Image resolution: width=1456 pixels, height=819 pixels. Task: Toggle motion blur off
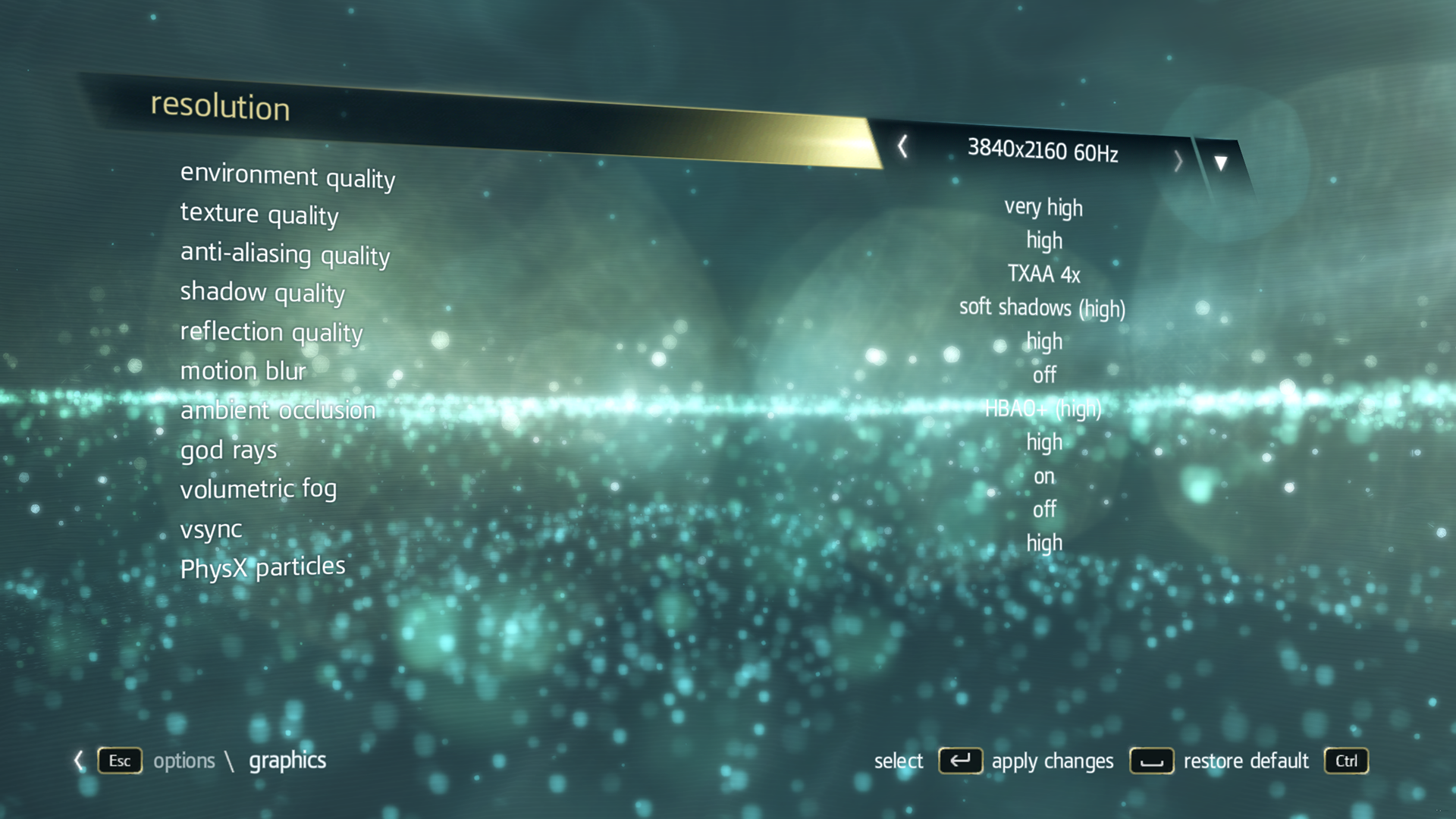point(1046,375)
